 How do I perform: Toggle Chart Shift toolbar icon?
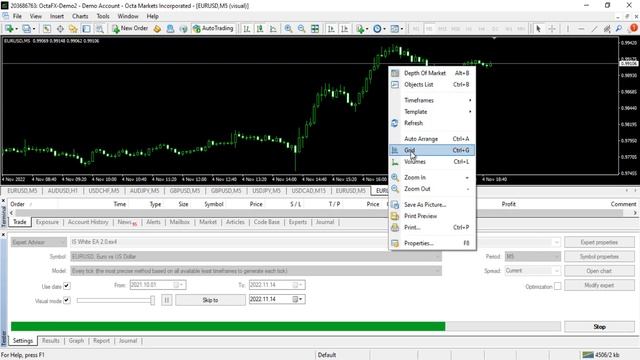tap(344, 29)
